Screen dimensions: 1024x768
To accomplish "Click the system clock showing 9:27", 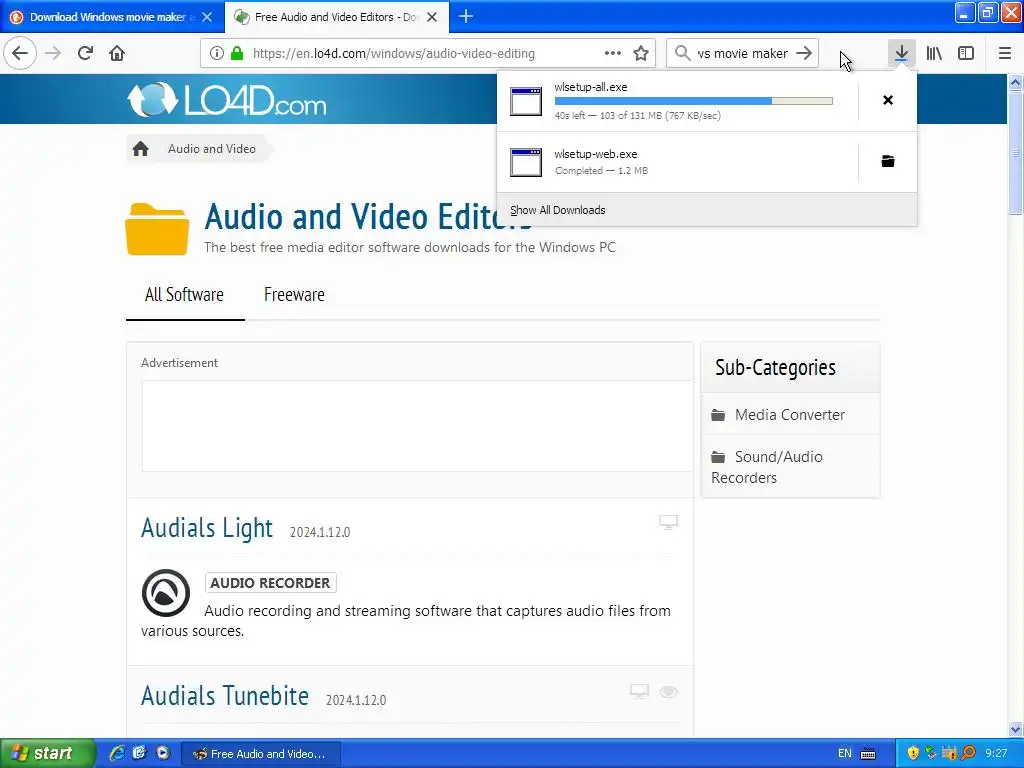I will 996,754.
